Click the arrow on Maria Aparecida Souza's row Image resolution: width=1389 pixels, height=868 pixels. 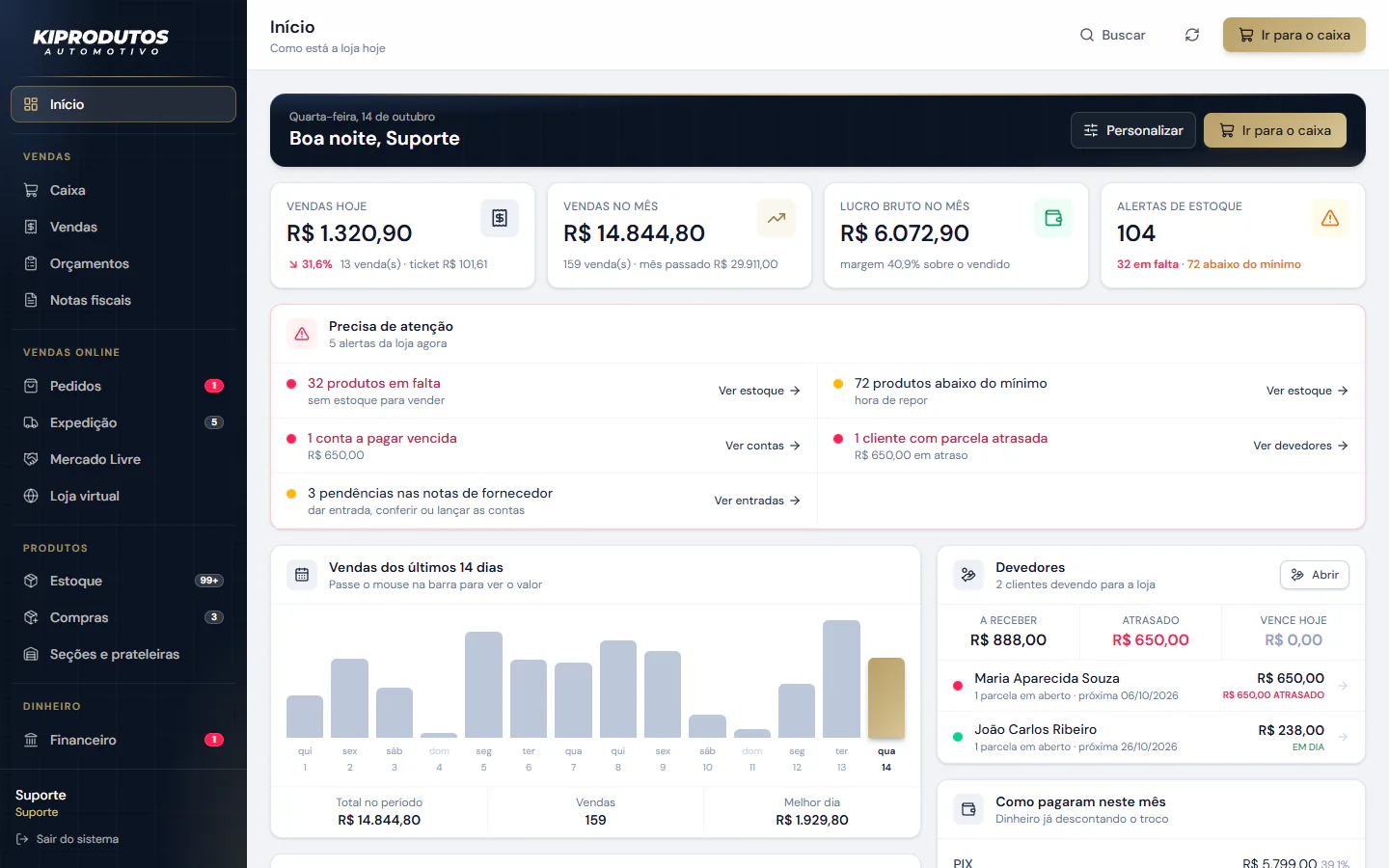[x=1343, y=686]
